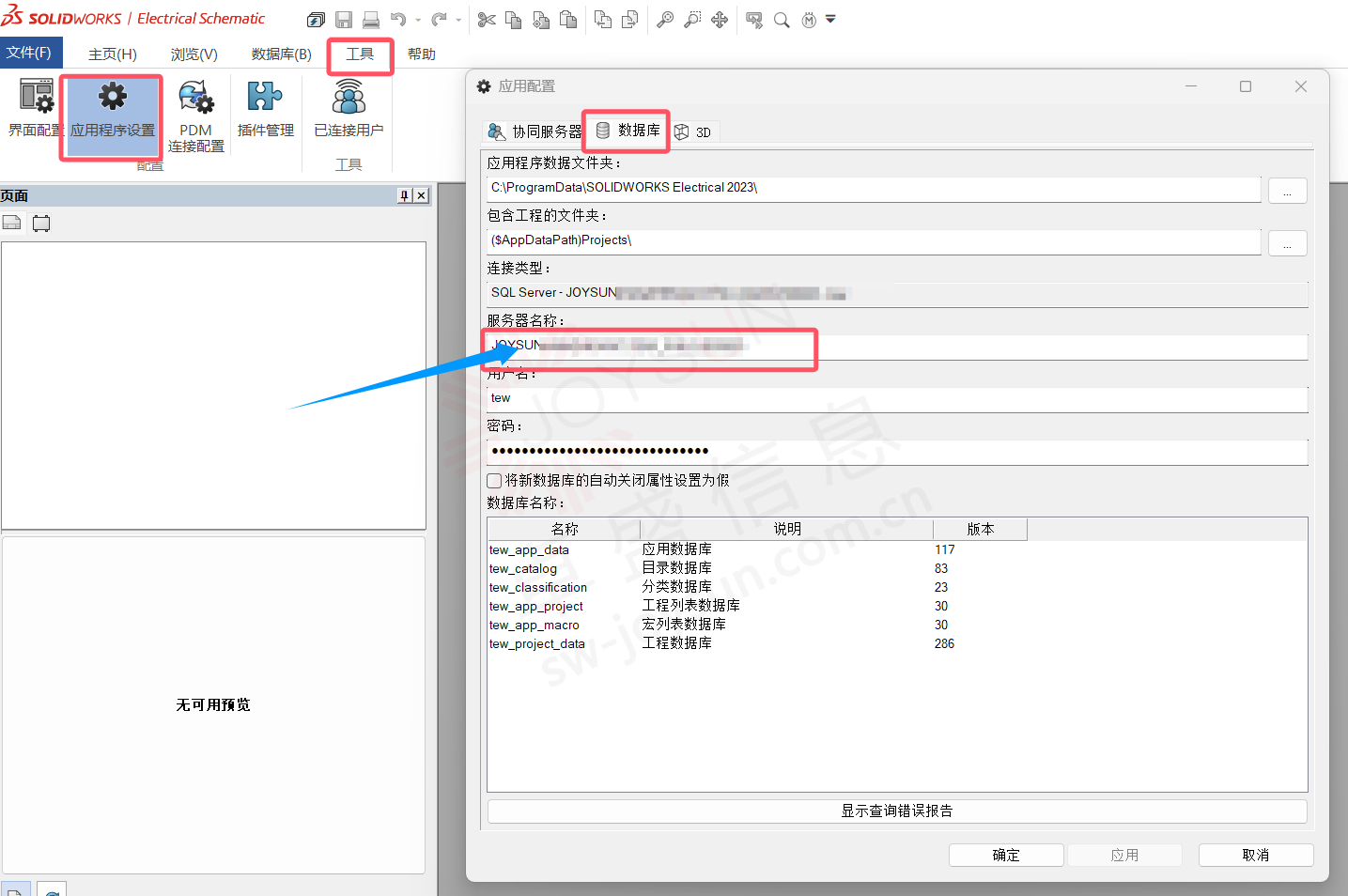Open the 数据库(B) ribbon menu
Viewport: 1348px width, 896px height.
click(x=281, y=54)
